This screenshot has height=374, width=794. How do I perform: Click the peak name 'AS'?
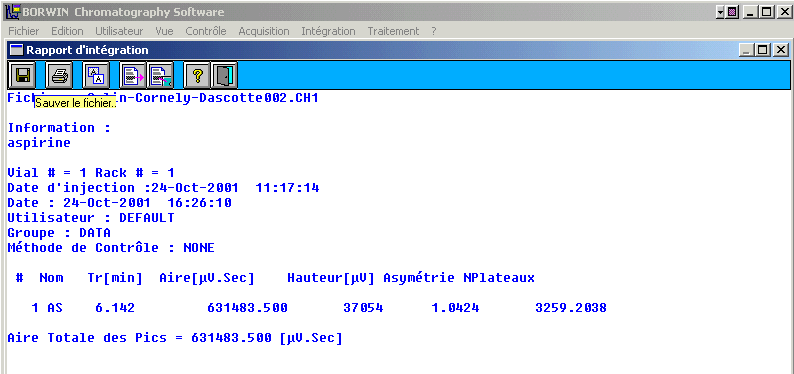click(55, 308)
